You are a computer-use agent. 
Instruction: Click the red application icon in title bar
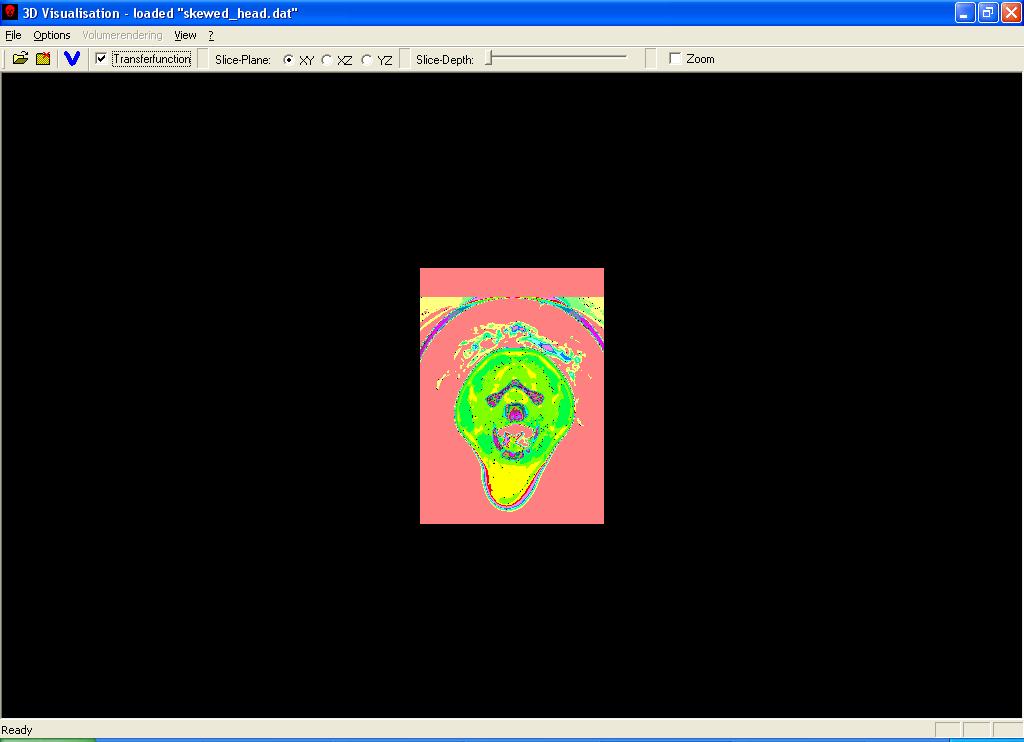(x=10, y=13)
